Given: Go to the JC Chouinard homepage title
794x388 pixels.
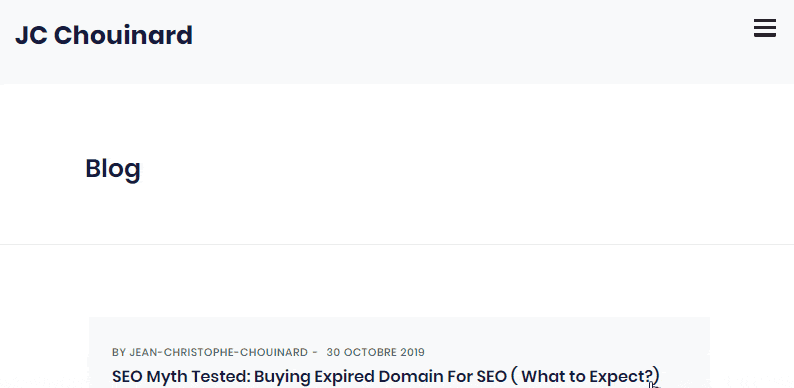Looking at the screenshot, I should pyautogui.click(x=104, y=35).
